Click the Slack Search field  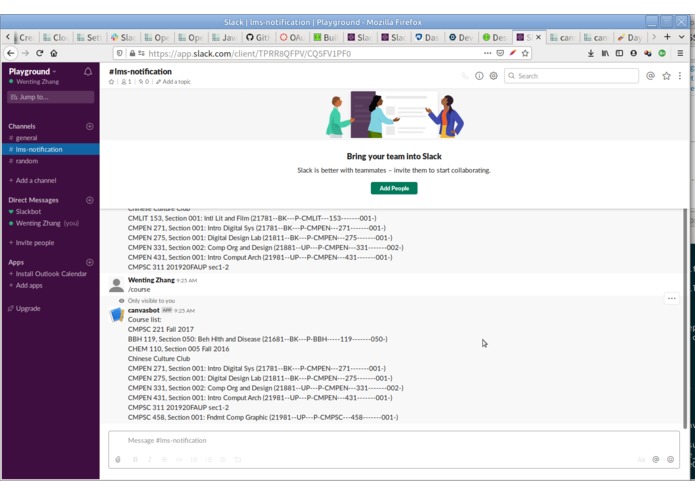[x=571, y=76]
